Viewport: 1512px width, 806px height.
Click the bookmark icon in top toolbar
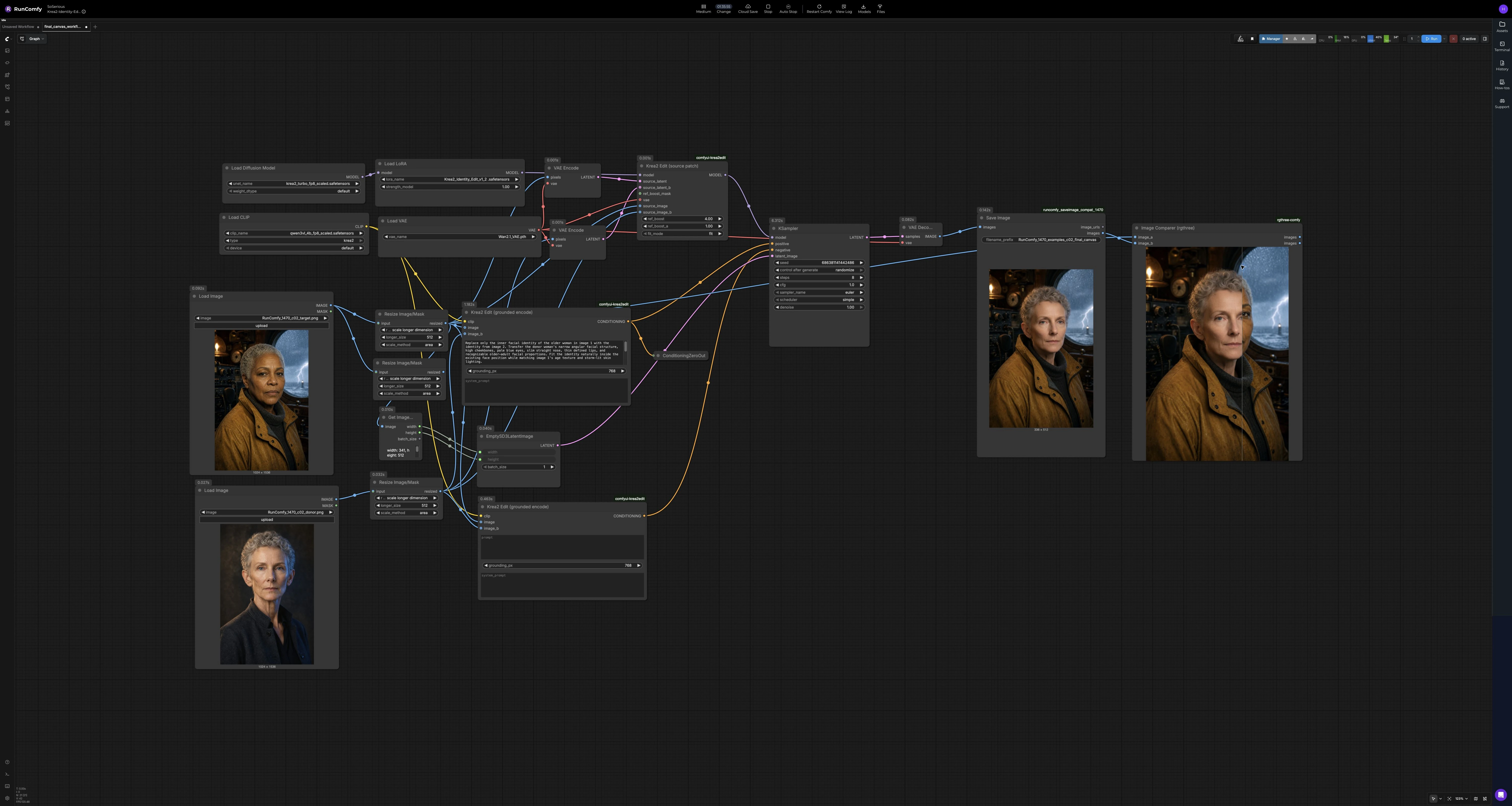[1252, 39]
